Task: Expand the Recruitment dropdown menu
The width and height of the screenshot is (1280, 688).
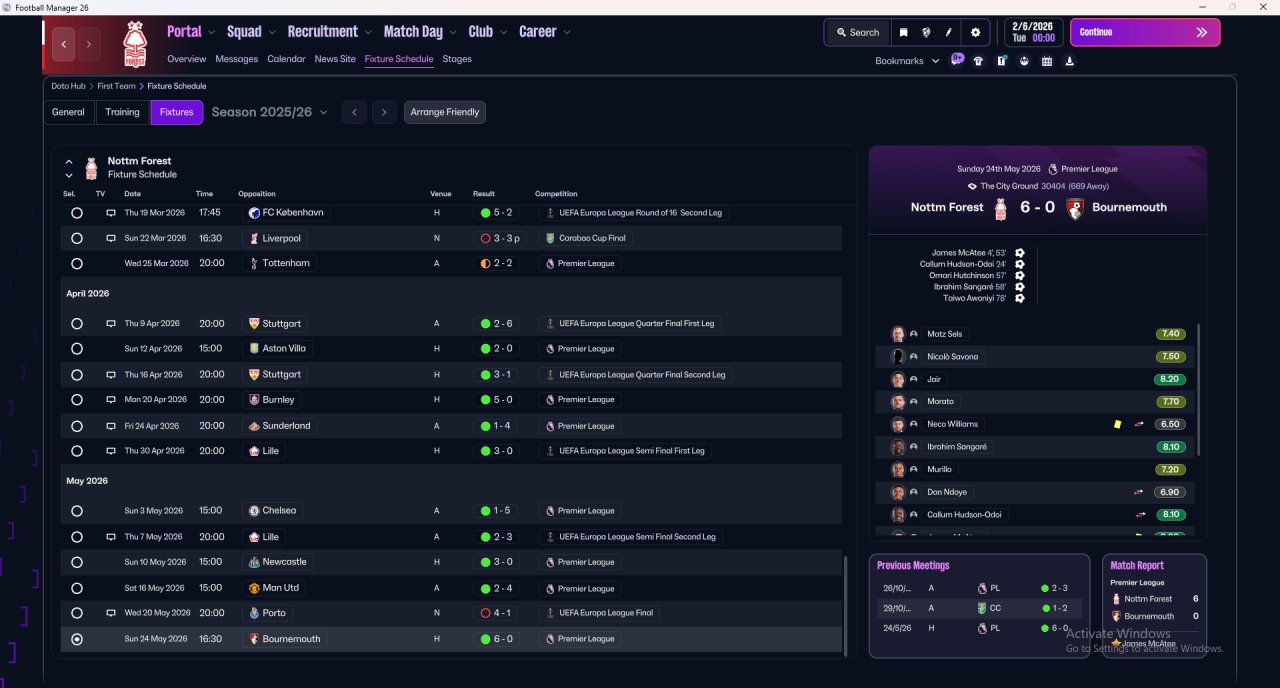Action: point(329,32)
